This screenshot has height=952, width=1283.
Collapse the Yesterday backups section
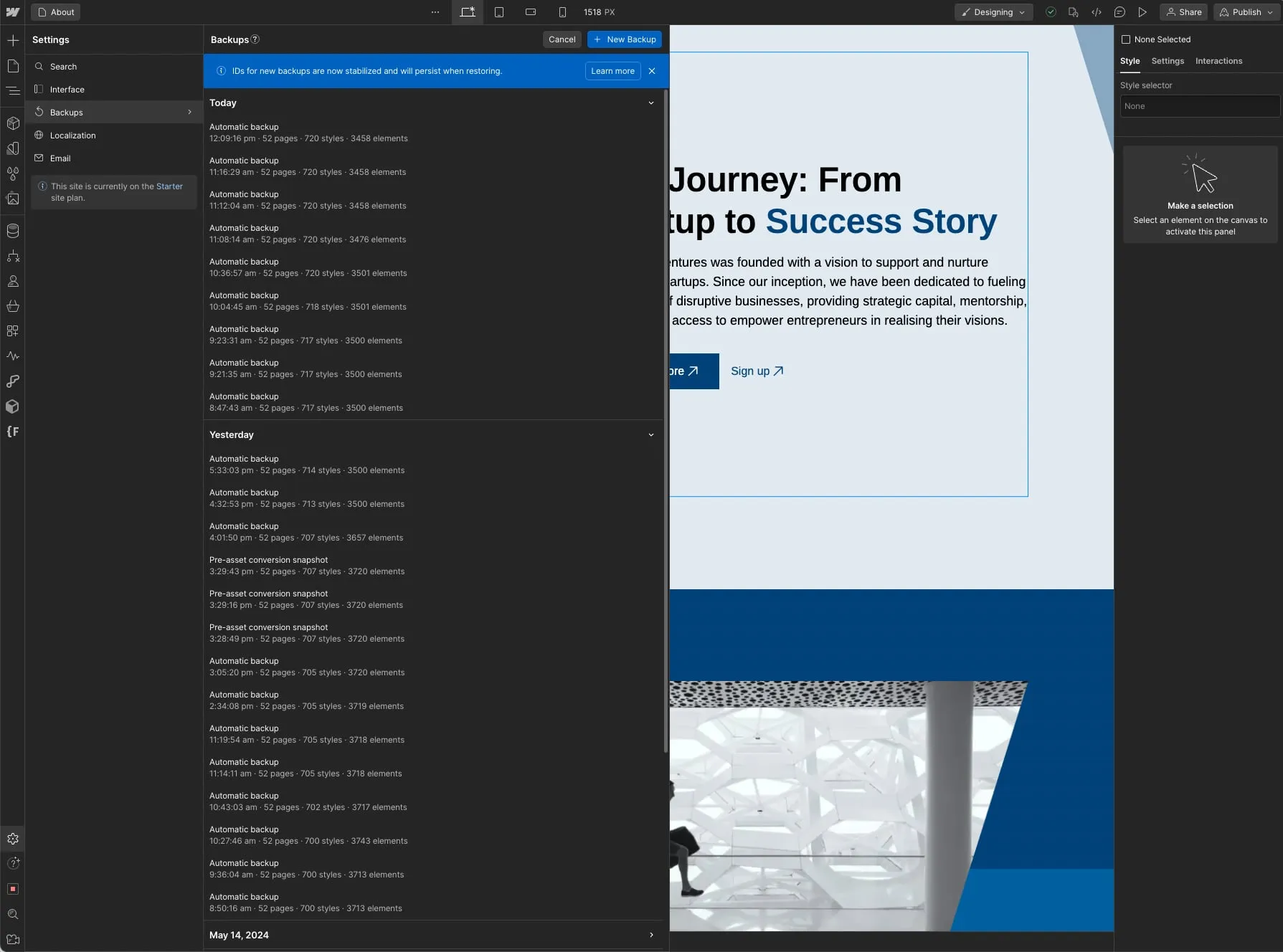click(651, 435)
